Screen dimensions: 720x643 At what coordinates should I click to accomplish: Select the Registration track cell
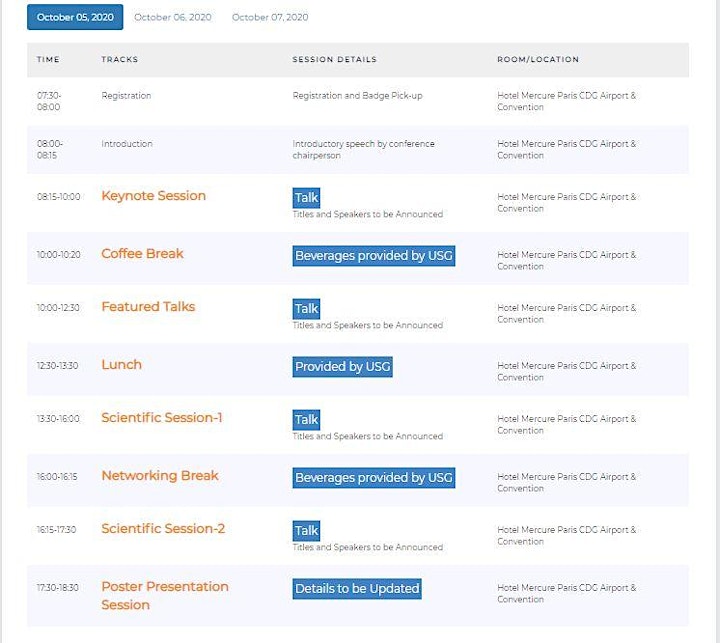(126, 96)
